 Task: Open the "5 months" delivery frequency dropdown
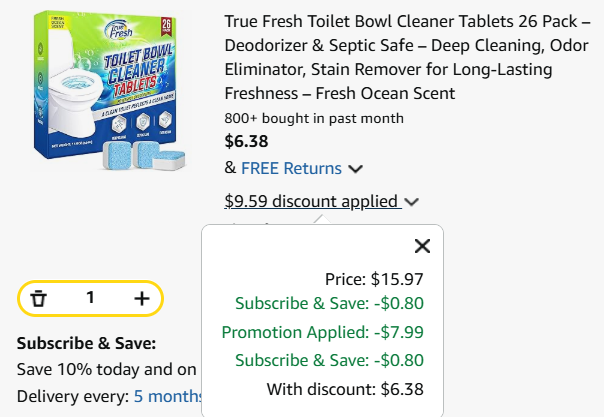tap(168, 396)
